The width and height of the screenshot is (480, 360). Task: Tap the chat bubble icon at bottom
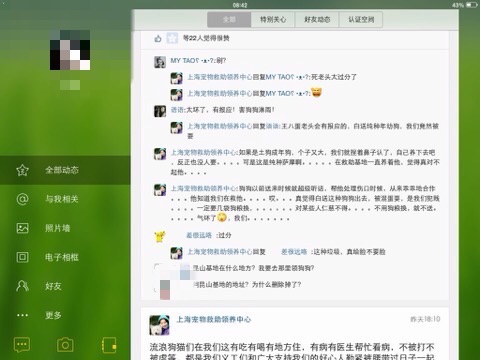point(22,345)
